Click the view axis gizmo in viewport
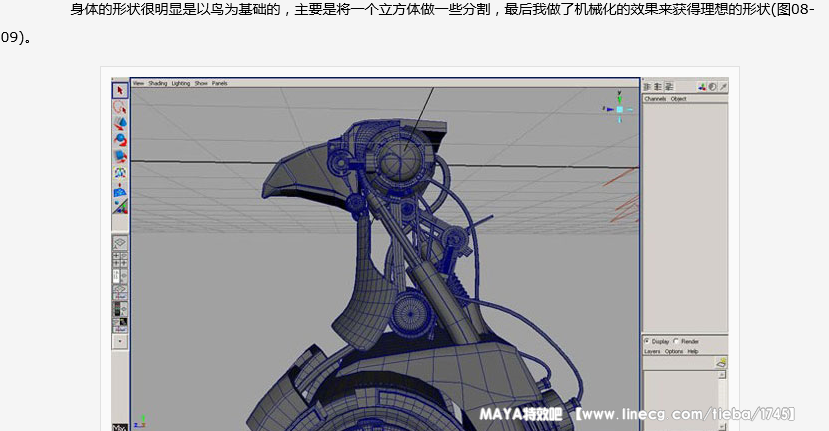Viewport: 829px width, 431px height. (616, 103)
